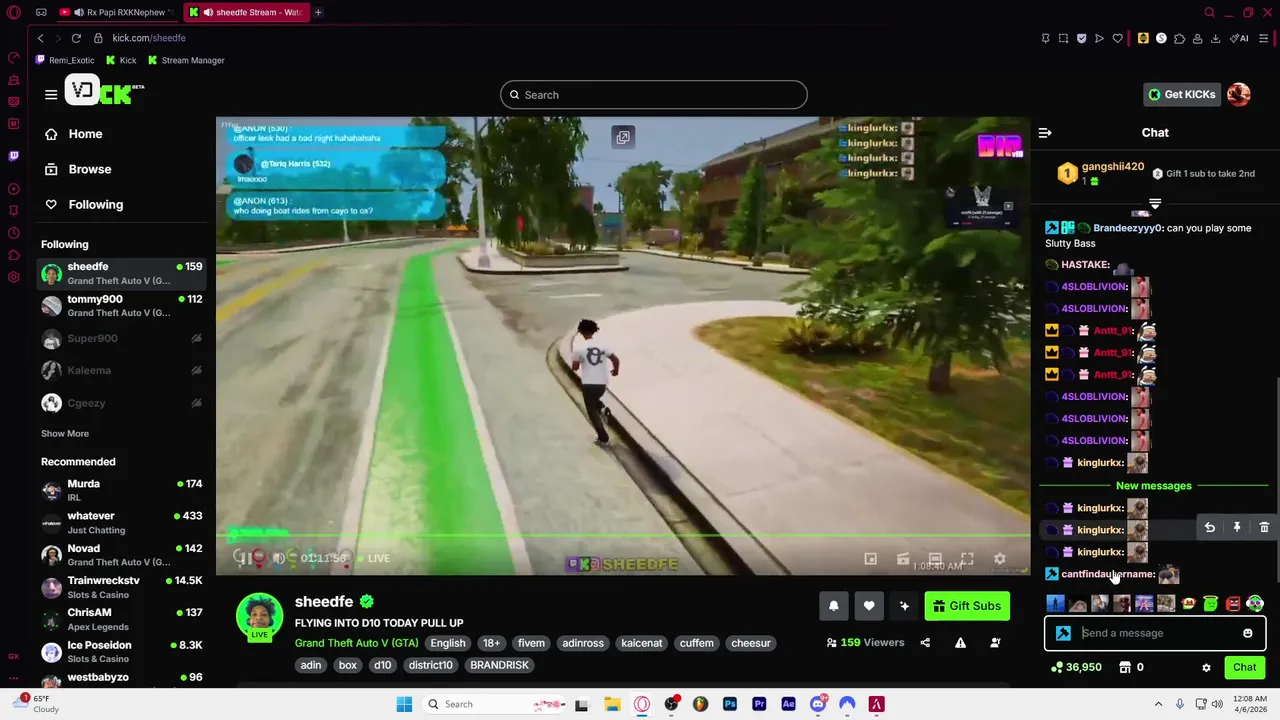
Task: Click the popout icon atop the video
Action: (x=623, y=138)
